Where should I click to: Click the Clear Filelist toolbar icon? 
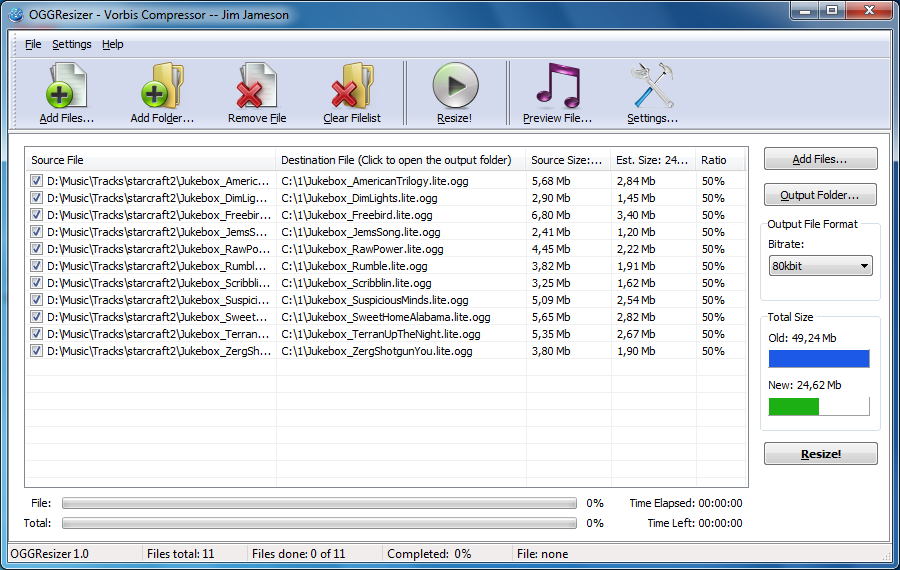[x=351, y=86]
